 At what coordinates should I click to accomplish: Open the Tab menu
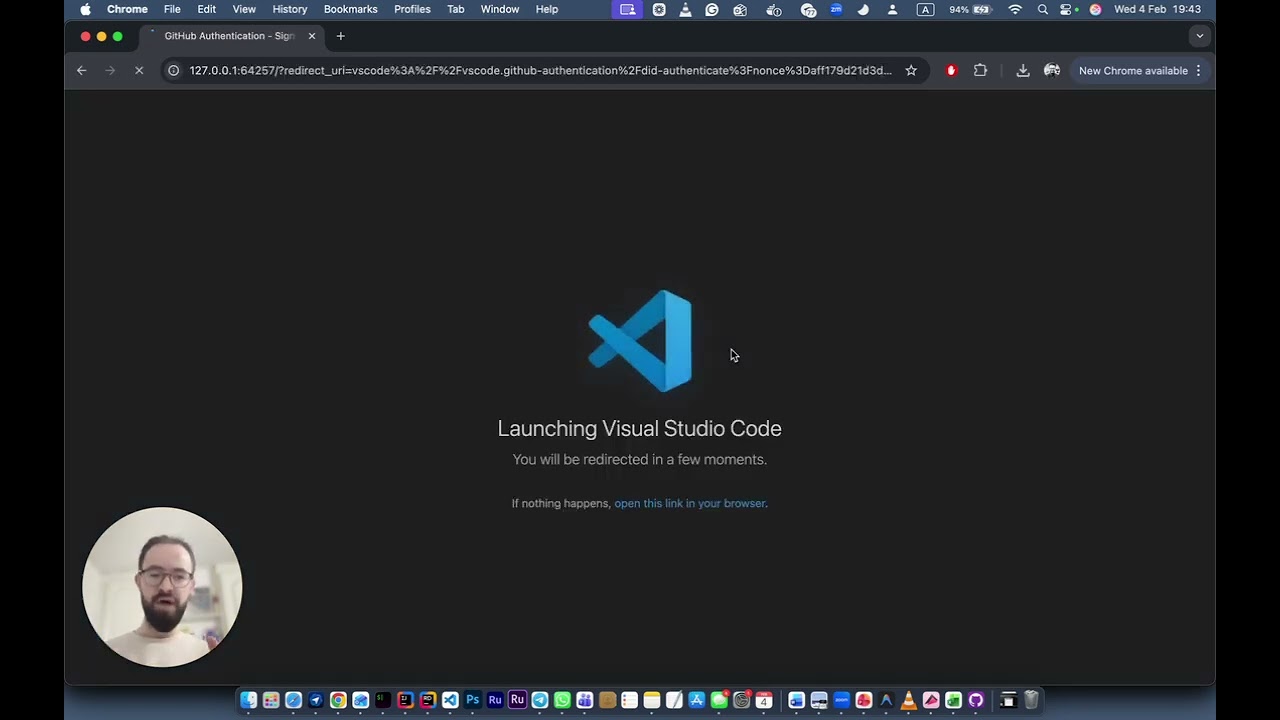click(x=456, y=9)
